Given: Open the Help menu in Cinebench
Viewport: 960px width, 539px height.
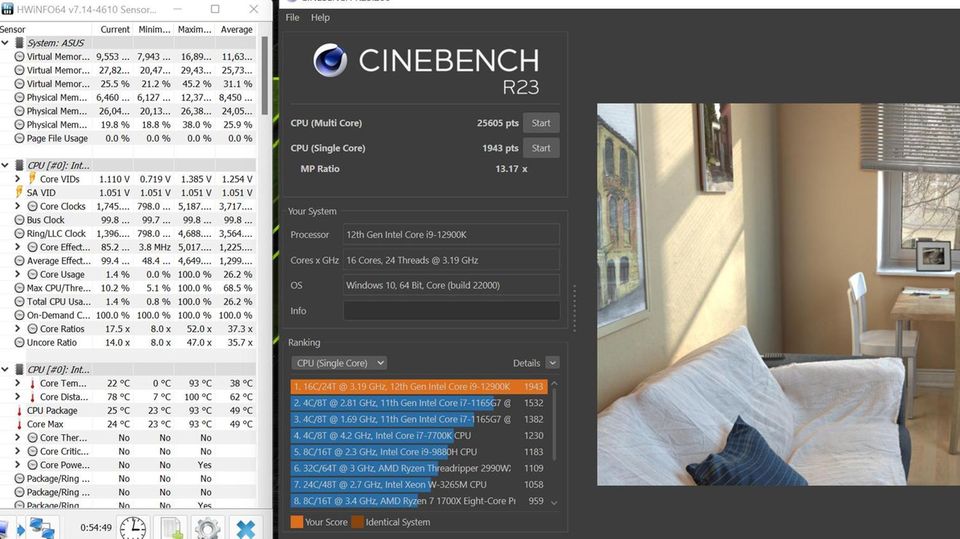Looking at the screenshot, I should pos(320,18).
